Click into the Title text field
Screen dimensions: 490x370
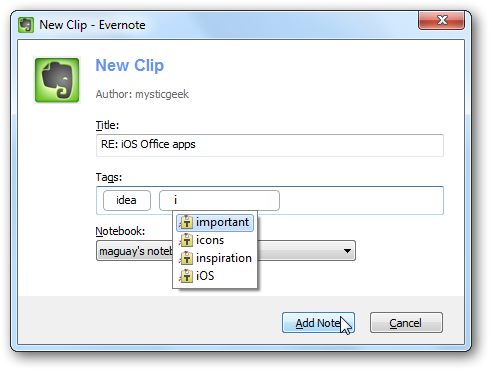[270, 145]
